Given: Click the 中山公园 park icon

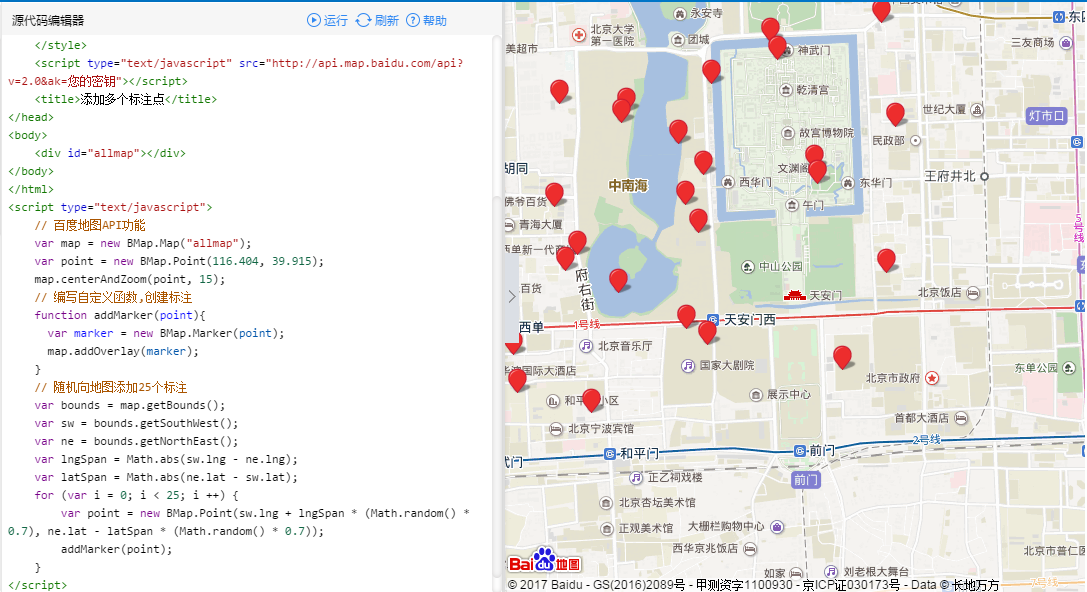Looking at the screenshot, I should [x=747, y=266].
